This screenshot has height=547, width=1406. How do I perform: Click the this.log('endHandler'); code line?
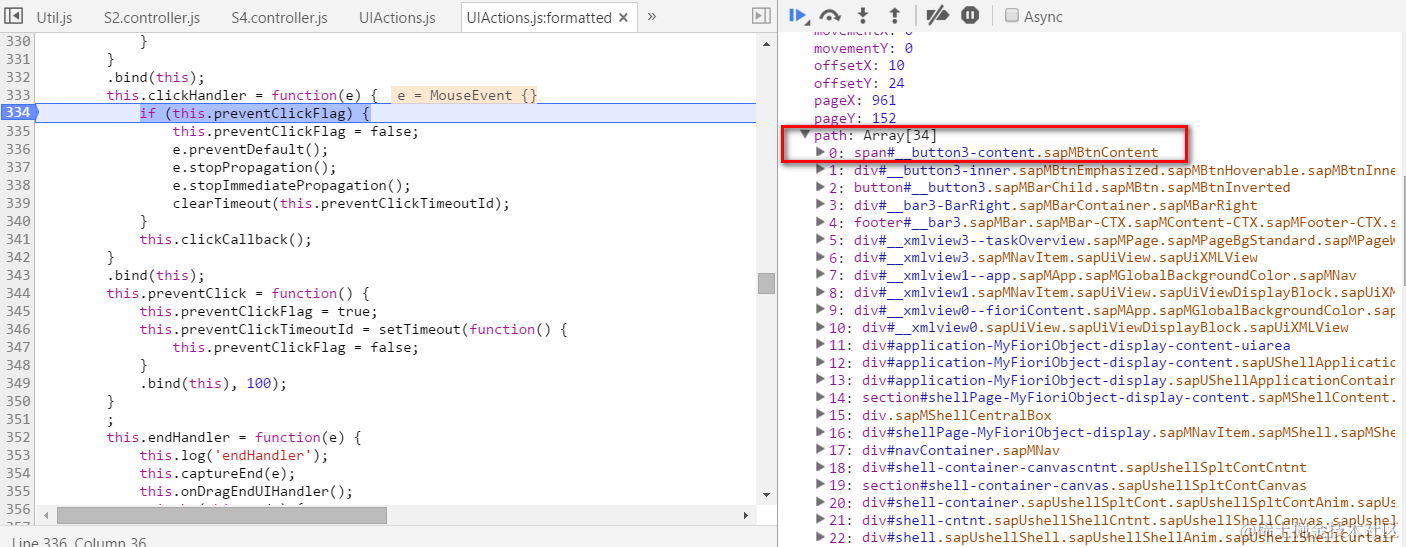(x=234, y=455)
